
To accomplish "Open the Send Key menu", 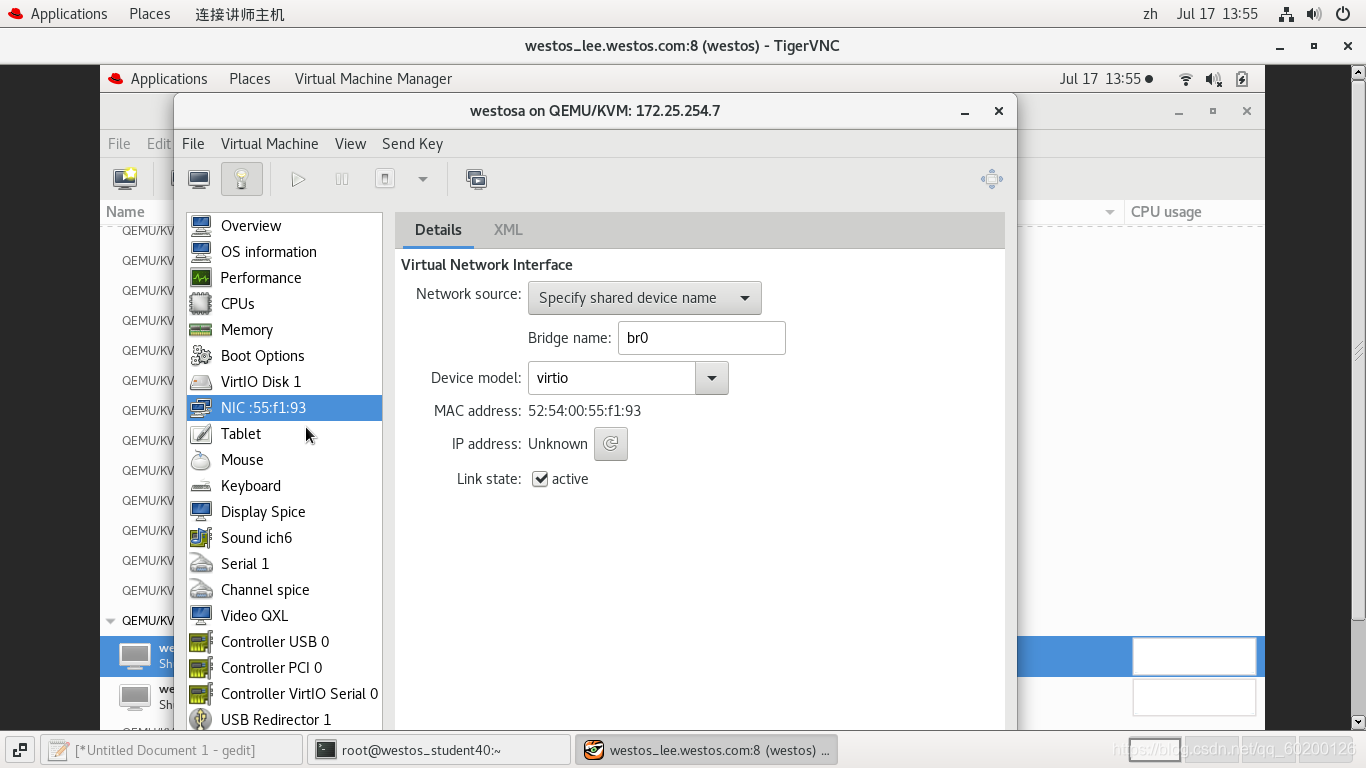I will [x=412, y=144].
